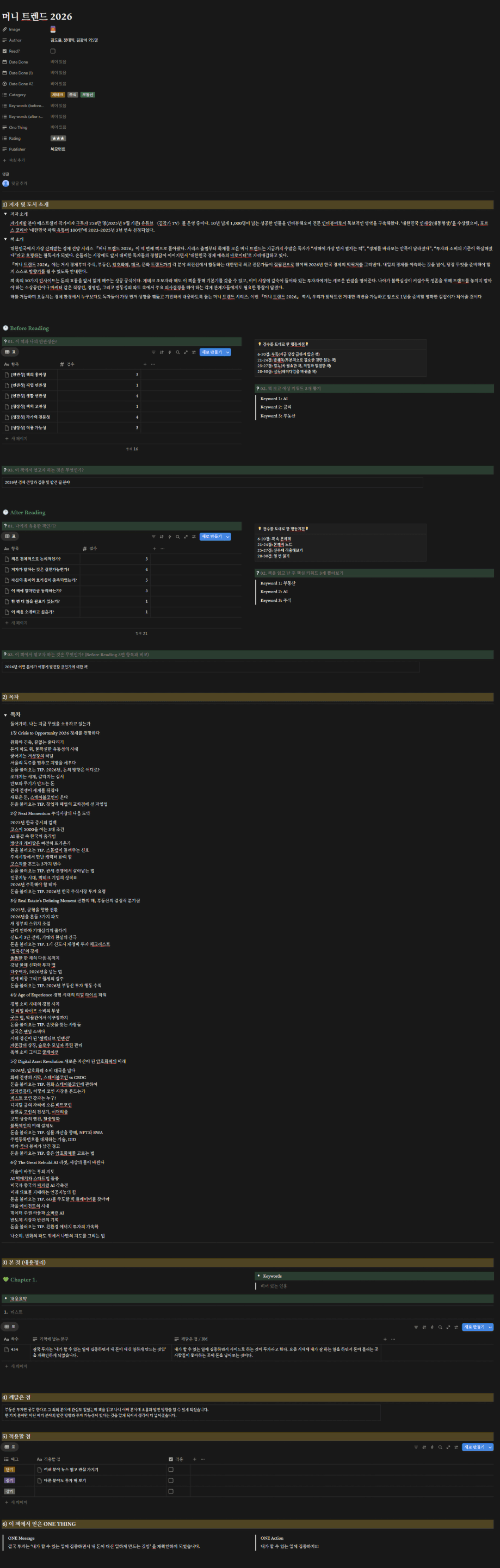
Task: Collapse the 저자 소개 toggle
Action: 5,214
